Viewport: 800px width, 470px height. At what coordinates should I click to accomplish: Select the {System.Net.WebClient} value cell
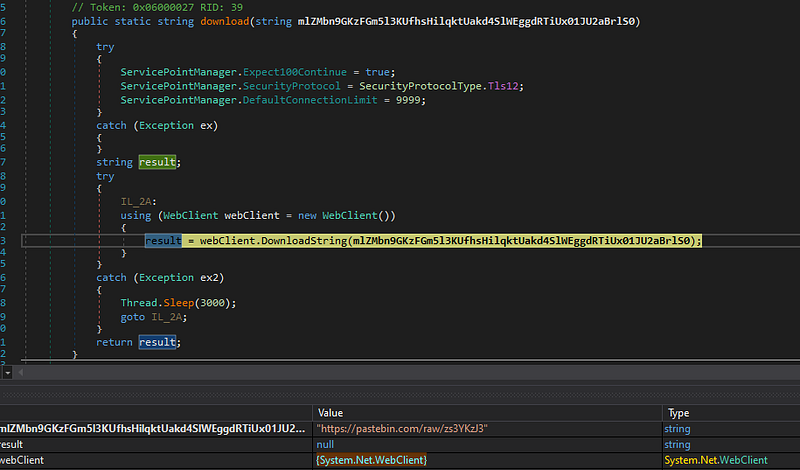372,459
